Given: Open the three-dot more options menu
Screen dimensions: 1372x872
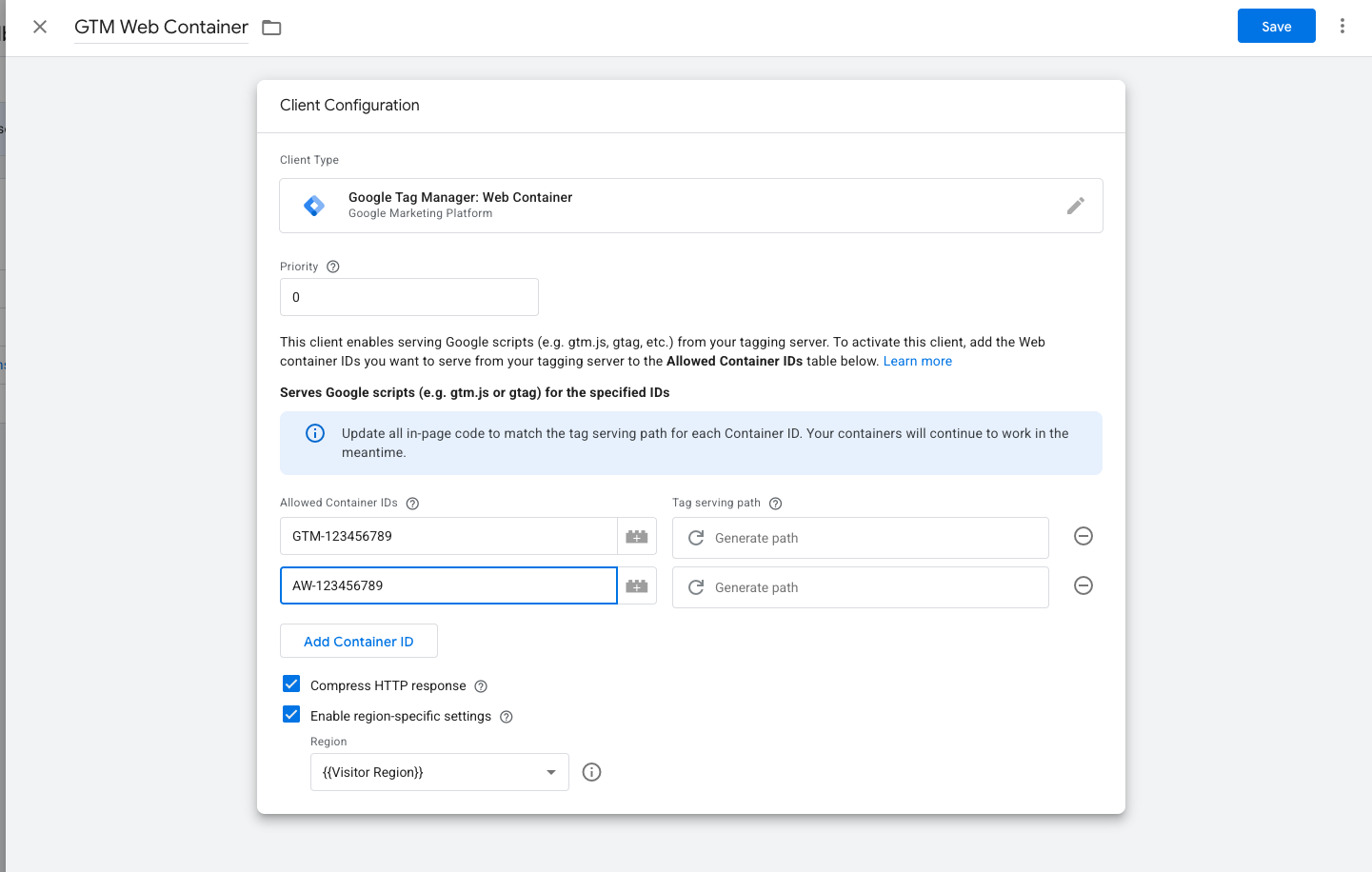Looking at the screenshot, I should pyautogui.click(x=1342, y=26).
